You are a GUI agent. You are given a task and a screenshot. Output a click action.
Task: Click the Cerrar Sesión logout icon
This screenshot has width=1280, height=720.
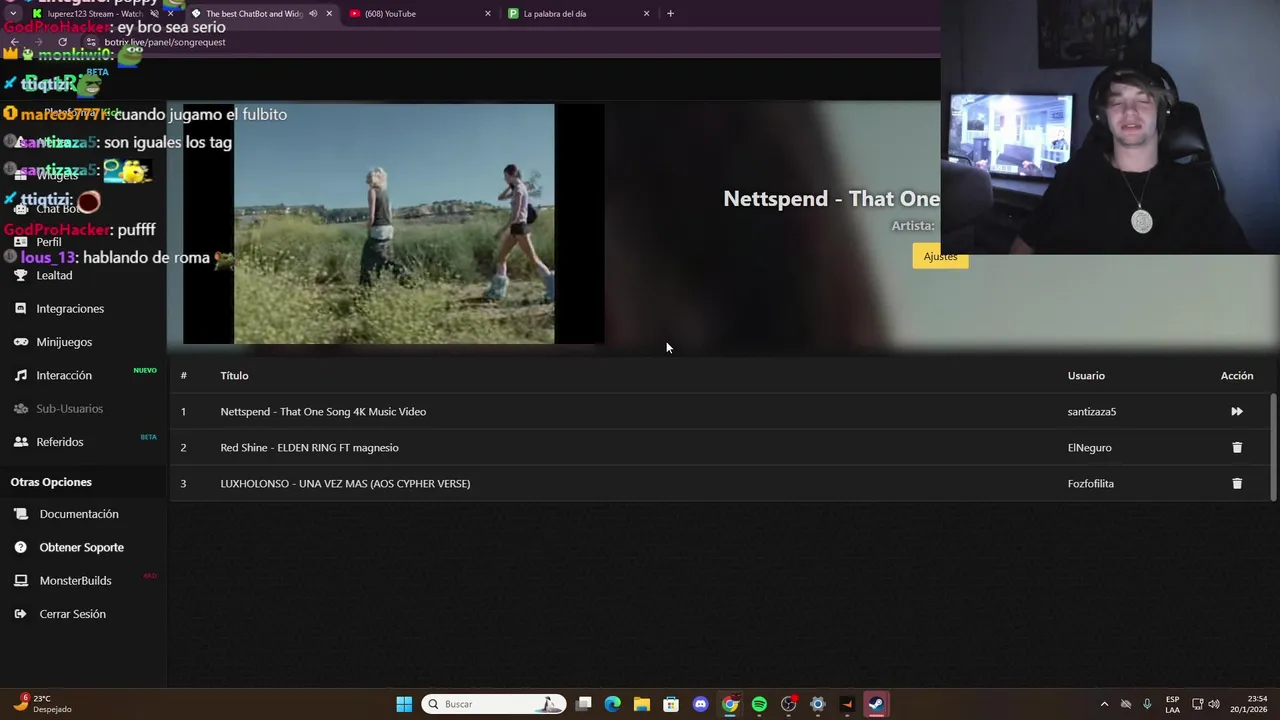tap(20, 614)
